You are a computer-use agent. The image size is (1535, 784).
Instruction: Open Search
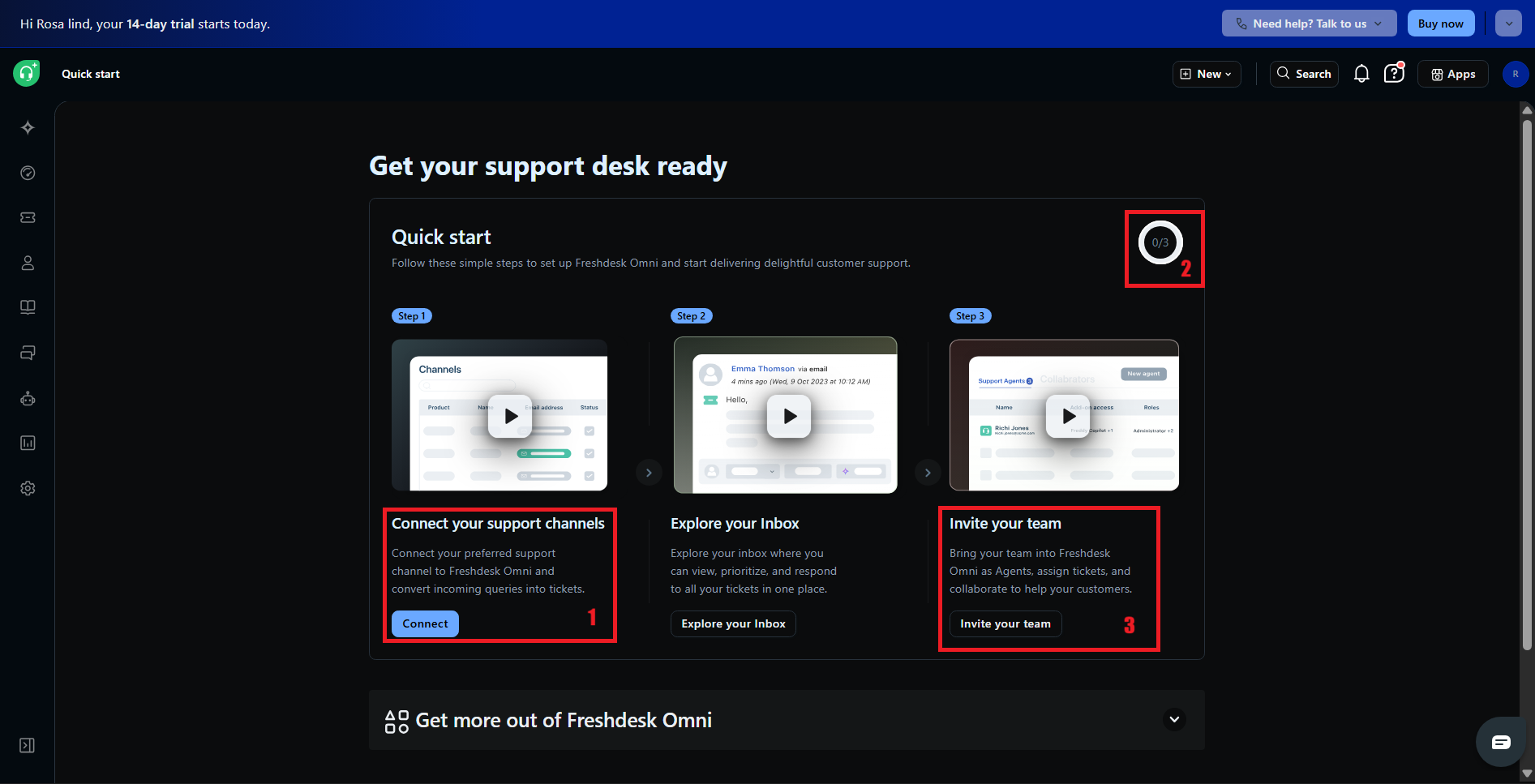click(x=1304, y=74)
